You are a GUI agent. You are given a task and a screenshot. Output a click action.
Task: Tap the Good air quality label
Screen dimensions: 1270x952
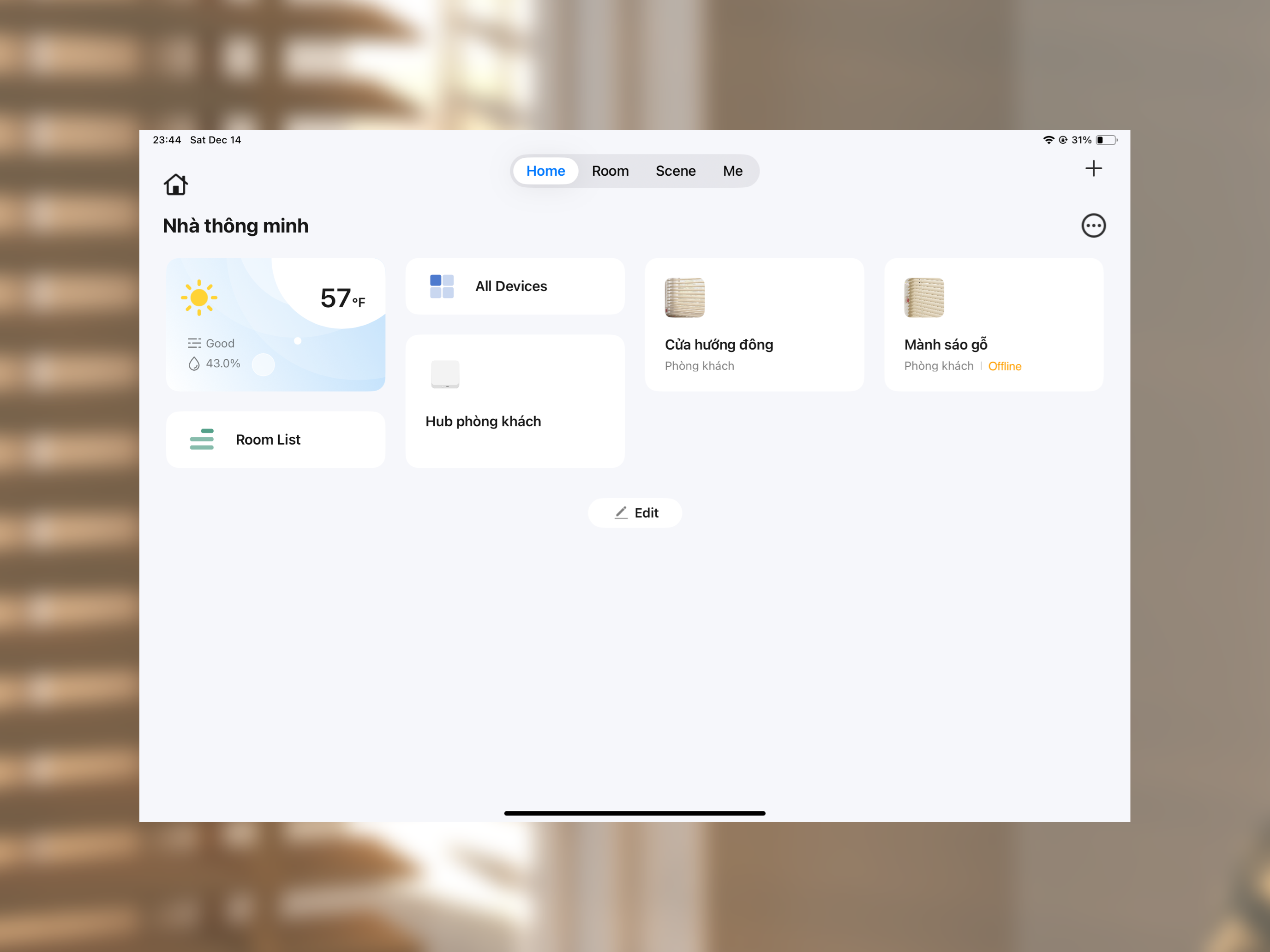point(221,343)
